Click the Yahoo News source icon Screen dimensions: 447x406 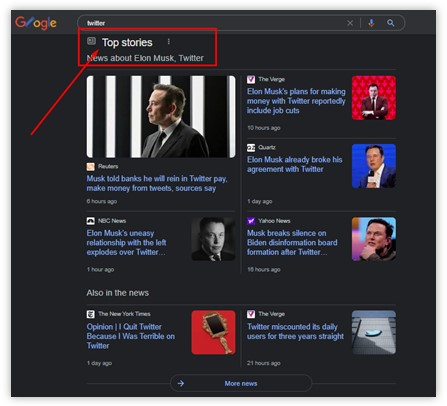click(x=251, y=221)
